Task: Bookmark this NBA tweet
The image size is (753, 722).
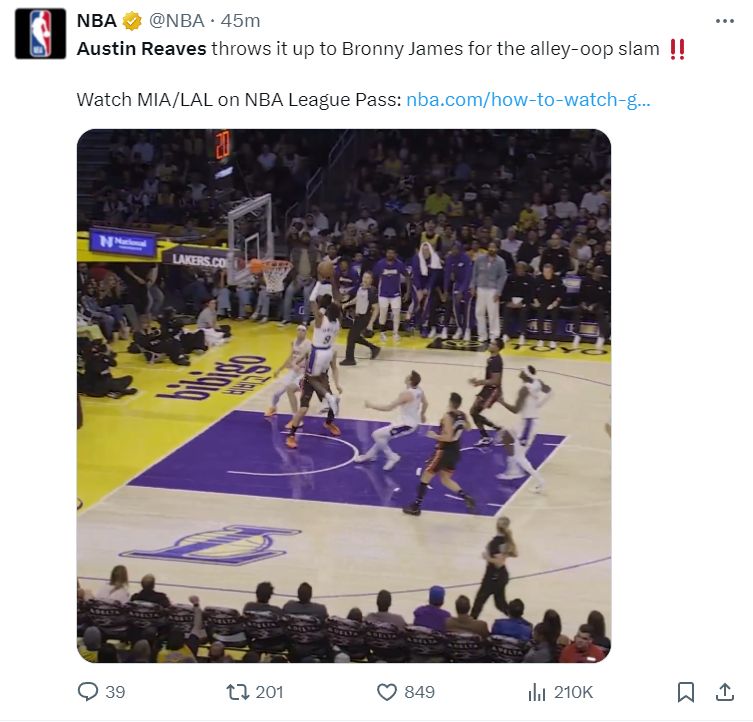Action: point(686,691)
